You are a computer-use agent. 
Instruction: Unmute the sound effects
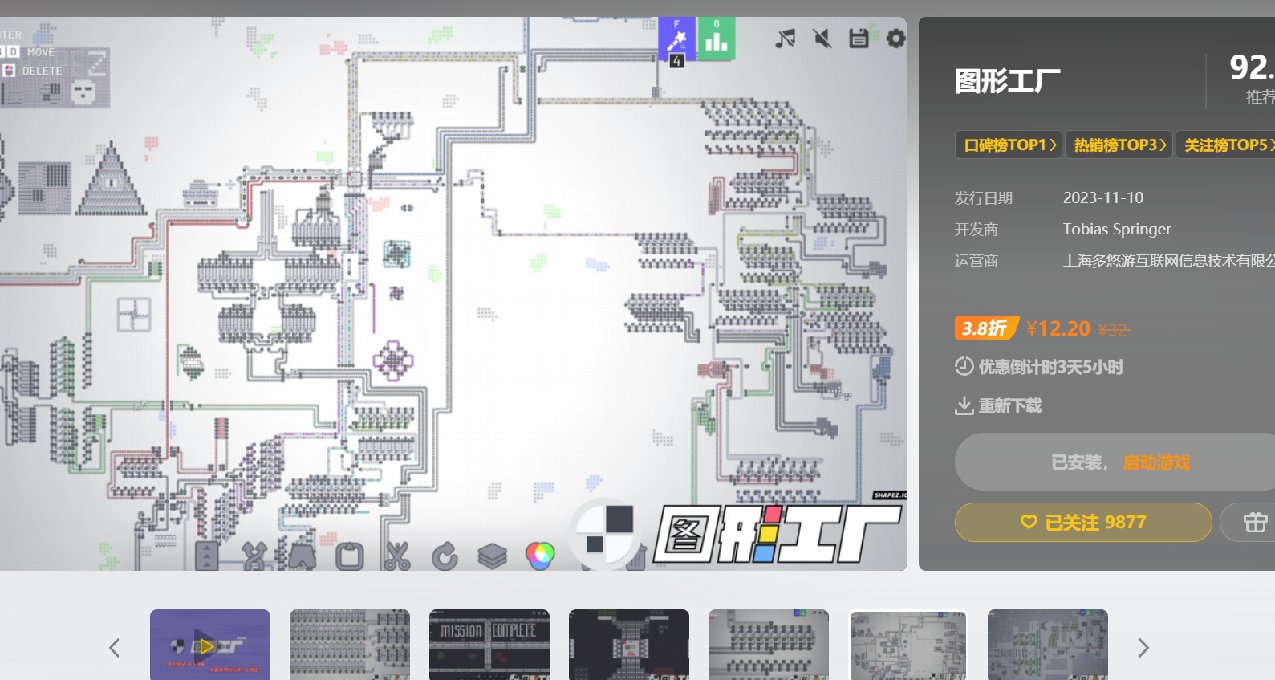[x=822, y=38]
